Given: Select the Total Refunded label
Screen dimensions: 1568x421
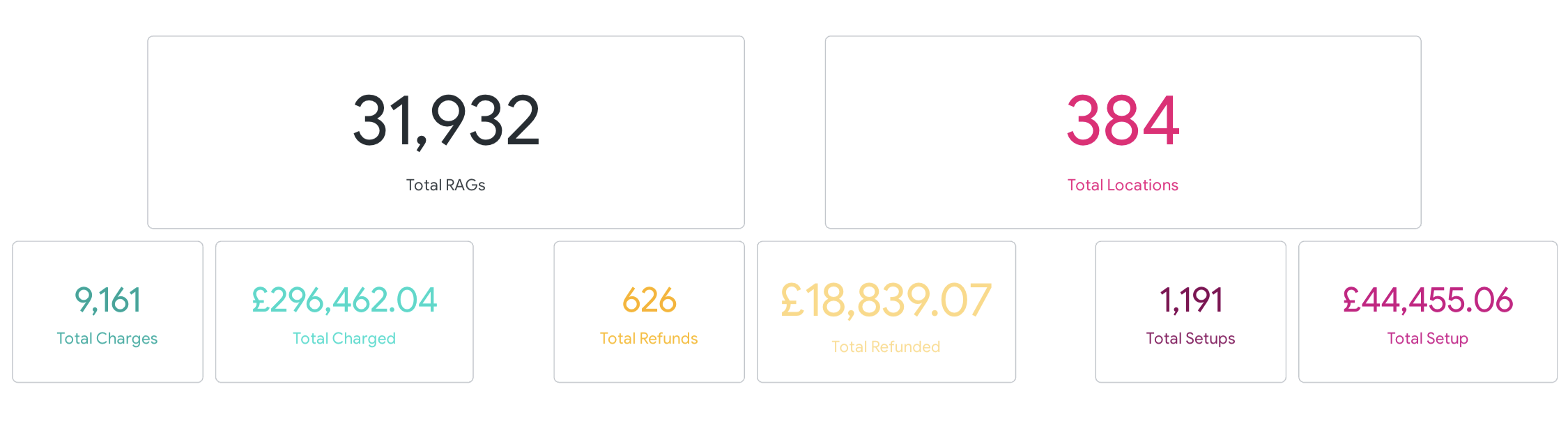Looking at the screenshot, I should pyautogui.click(x=886, y=347).
